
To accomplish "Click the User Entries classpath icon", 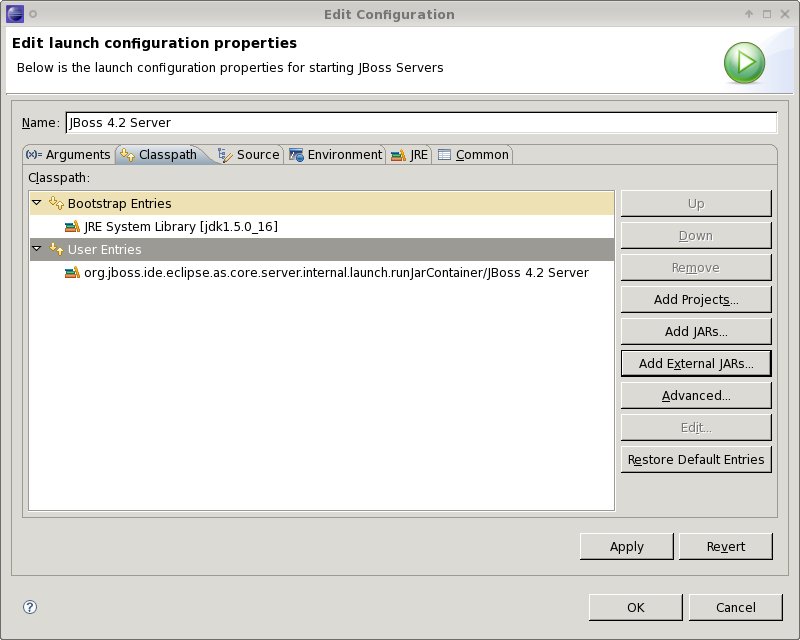I will point(56,249).
